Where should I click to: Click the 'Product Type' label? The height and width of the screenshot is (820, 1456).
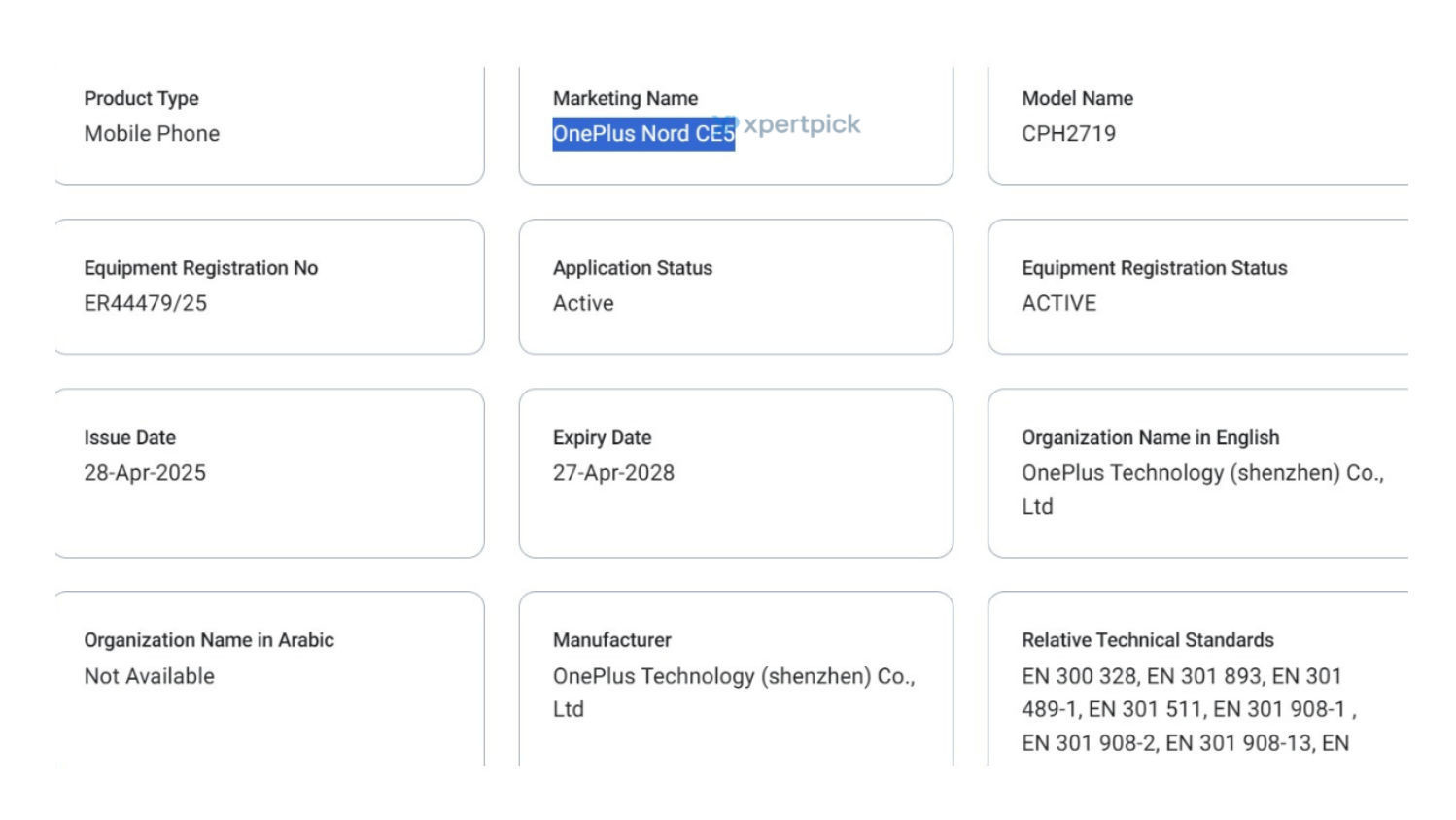pyautogui.click(x=141, y=98)
